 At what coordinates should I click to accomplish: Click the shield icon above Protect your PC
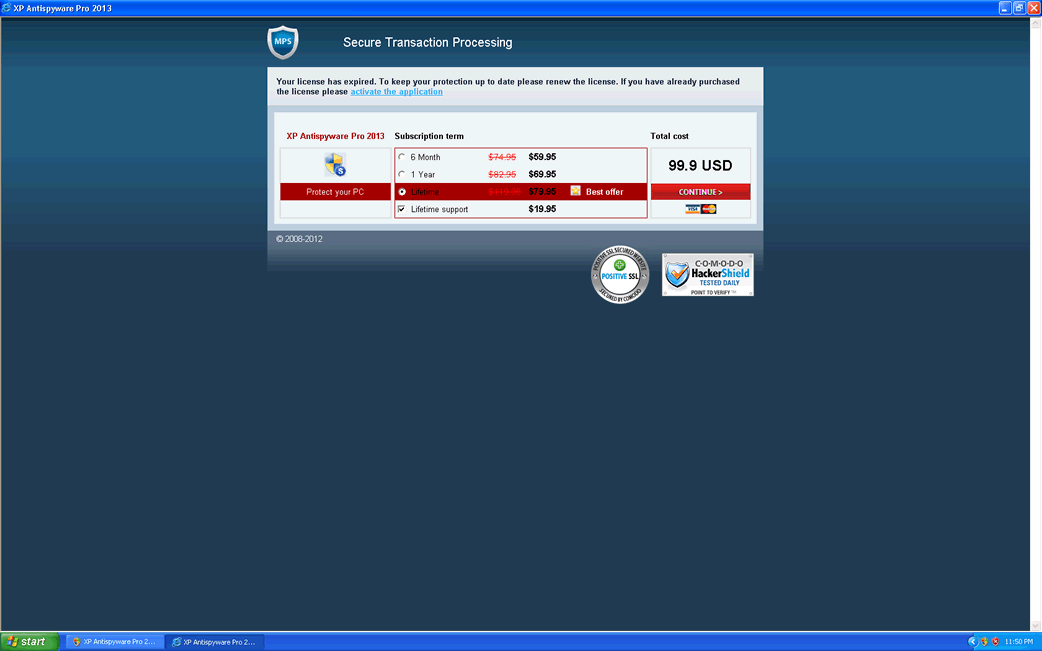click(335, 163)
